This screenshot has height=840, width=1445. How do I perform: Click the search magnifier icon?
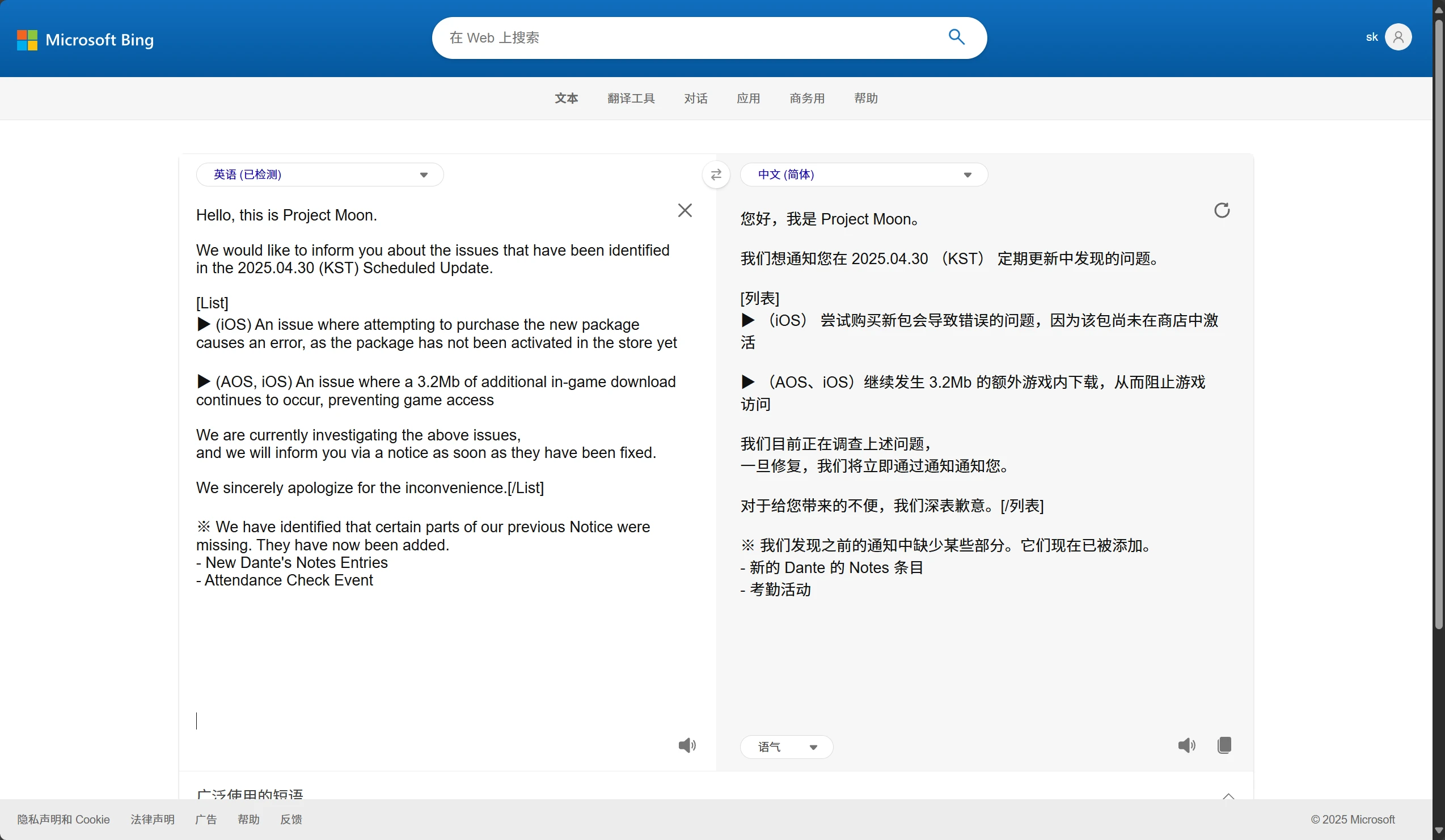(956, 37)
